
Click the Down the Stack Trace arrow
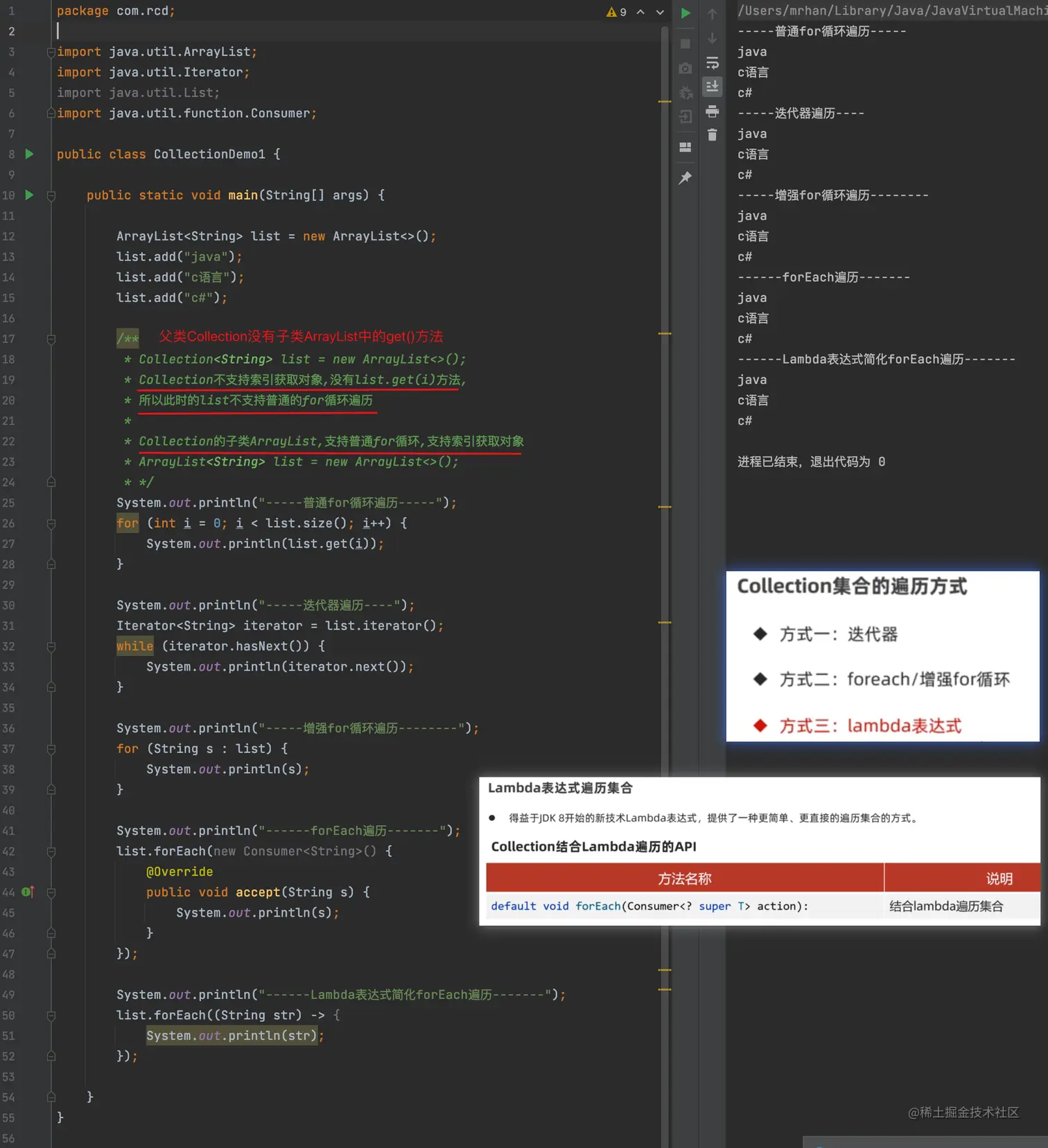coord(712,38)
